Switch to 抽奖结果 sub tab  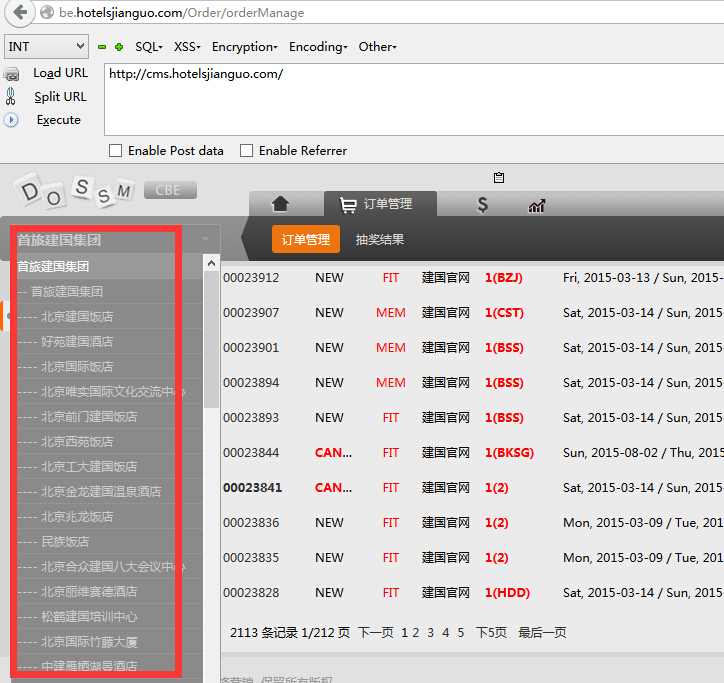380,239
